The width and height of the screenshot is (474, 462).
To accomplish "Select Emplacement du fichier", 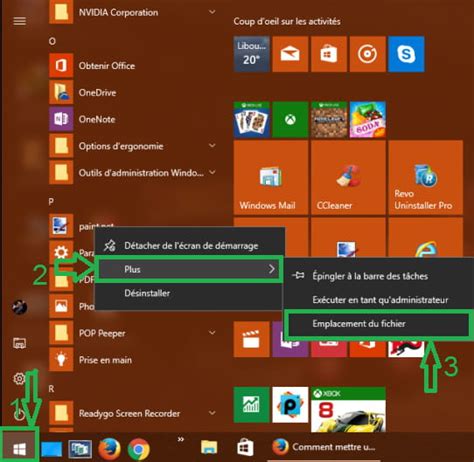I will [378, 324].
